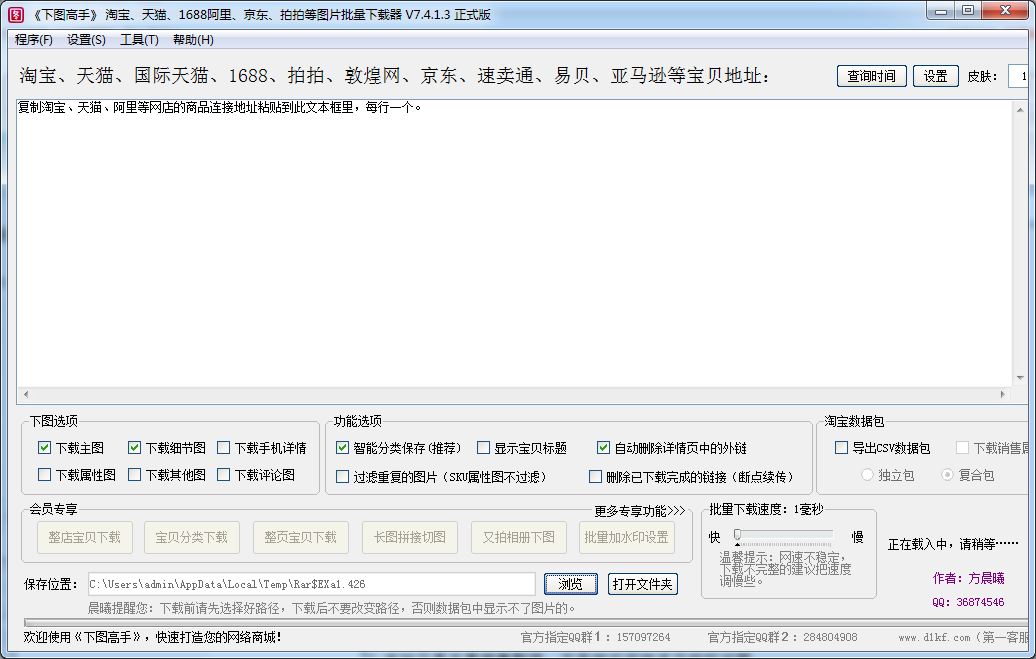Click the 整页宝贝下载 button
The height and width of the screenshot is (659, 1036).
click(x=301, y=537)
